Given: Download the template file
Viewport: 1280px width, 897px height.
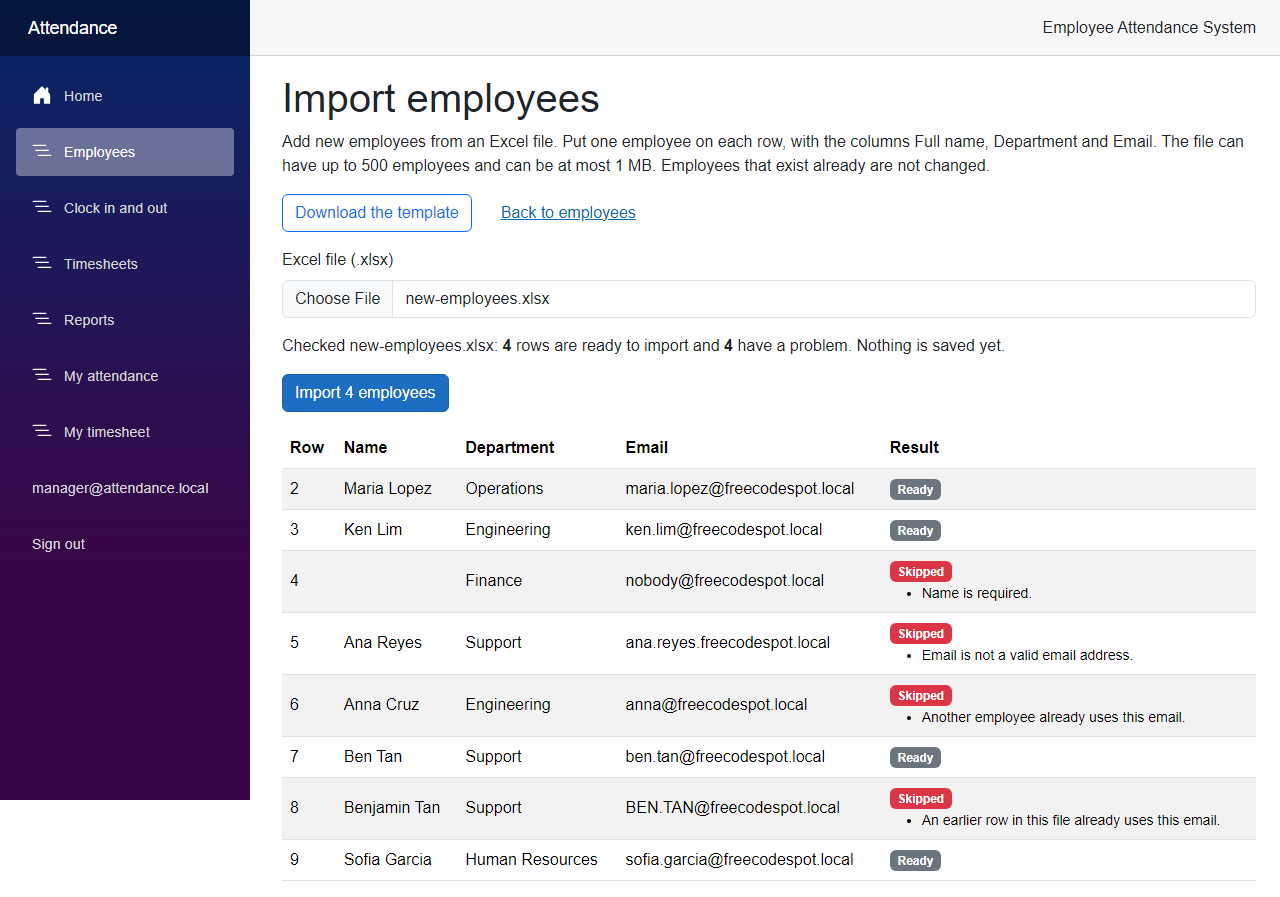Looking at the screenshot, I should coord(377,213).
